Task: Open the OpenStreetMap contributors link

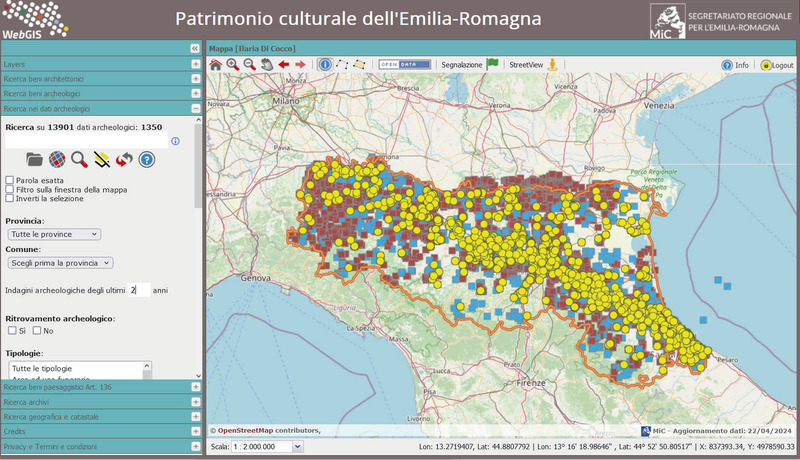Action: click(268, 430)
